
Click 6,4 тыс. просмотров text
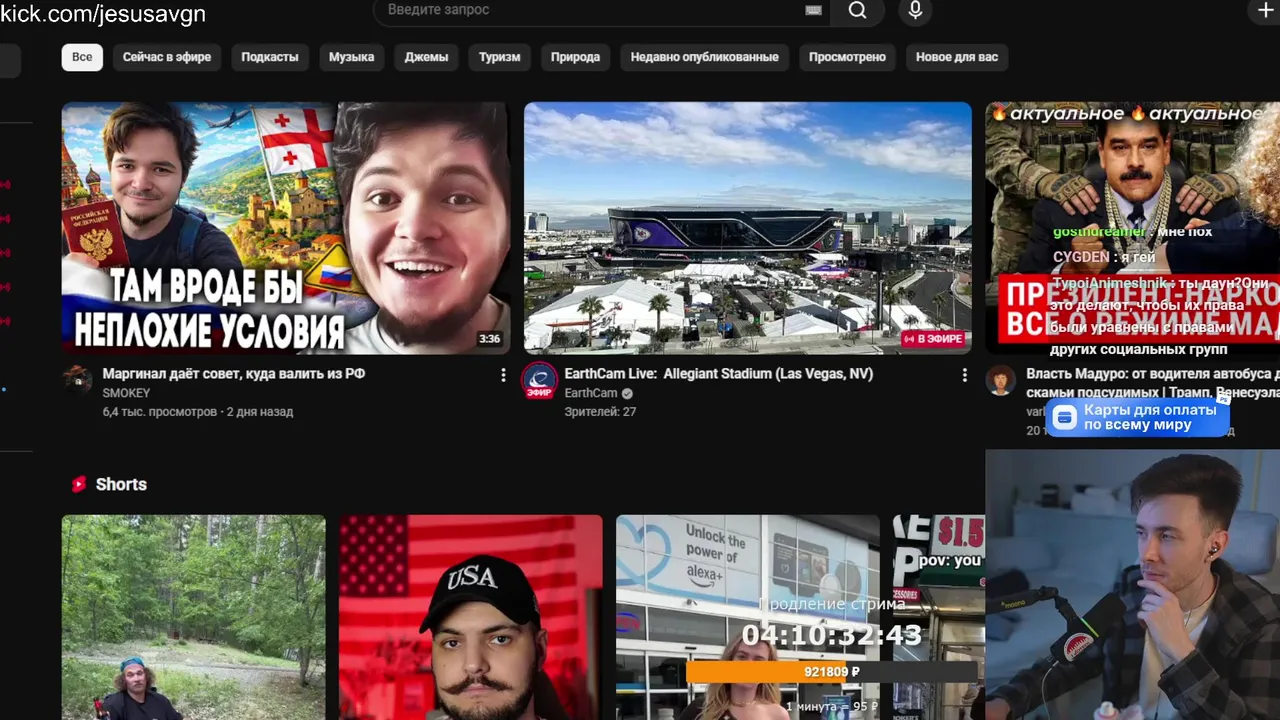coord(160,411)
